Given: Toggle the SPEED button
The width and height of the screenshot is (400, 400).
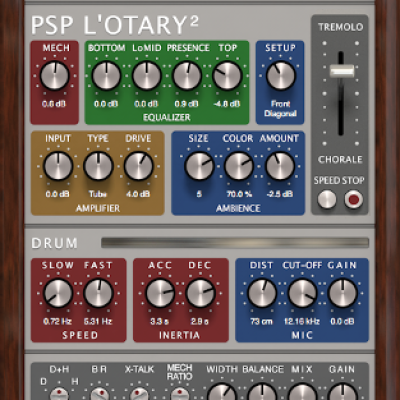Looking at the screenshot, I should (327, 199).
